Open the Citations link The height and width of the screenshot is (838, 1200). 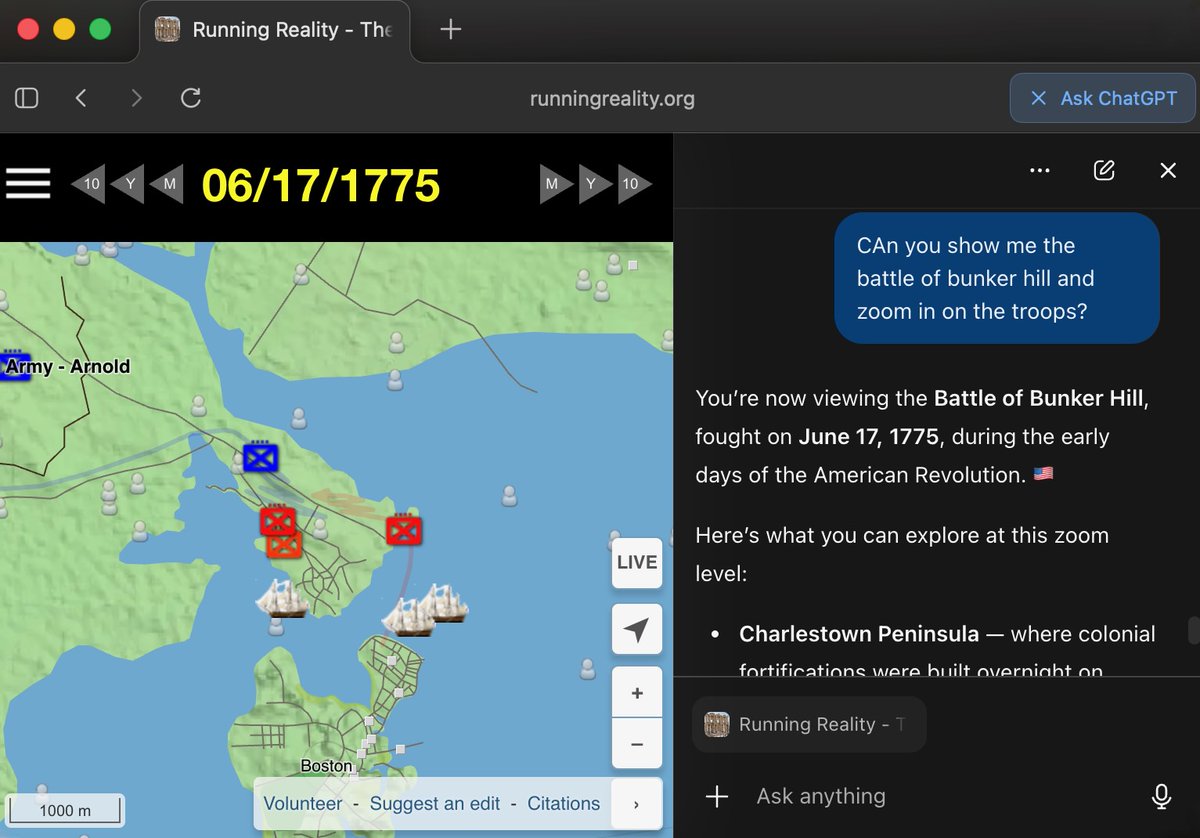click(x=563, y=803)
